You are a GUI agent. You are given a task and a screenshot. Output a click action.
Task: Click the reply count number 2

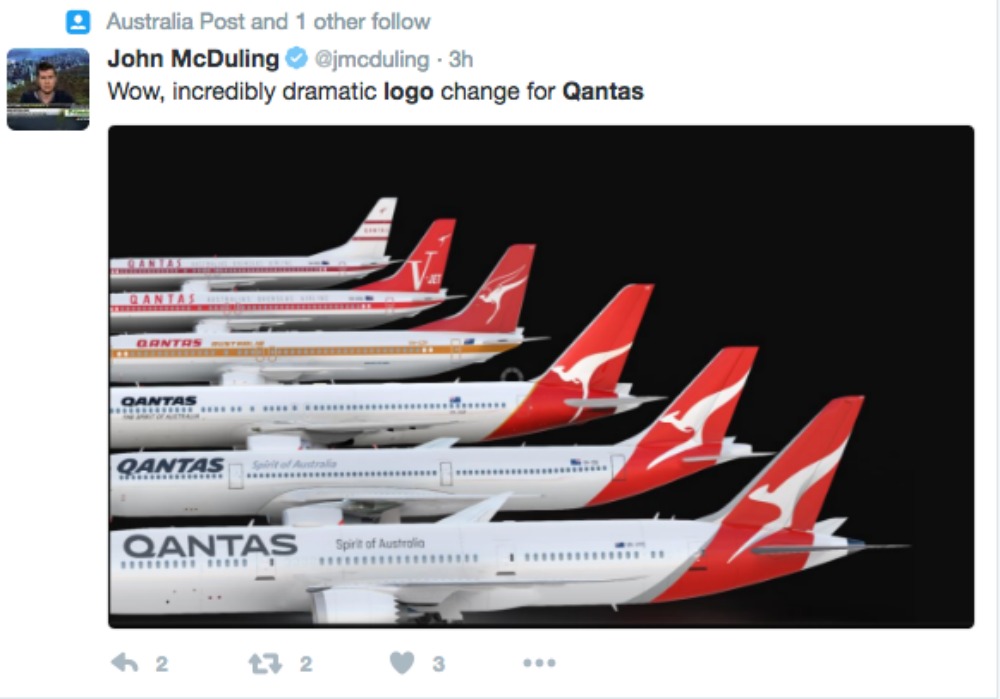162,664
